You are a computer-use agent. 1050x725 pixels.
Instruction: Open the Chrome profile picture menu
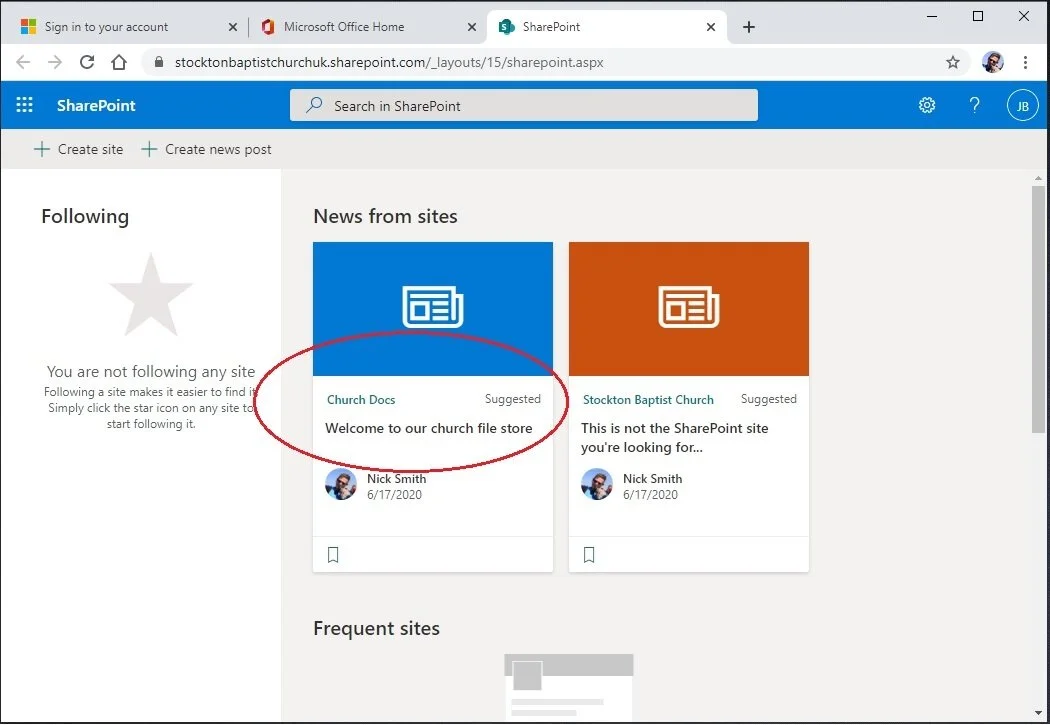992,62
